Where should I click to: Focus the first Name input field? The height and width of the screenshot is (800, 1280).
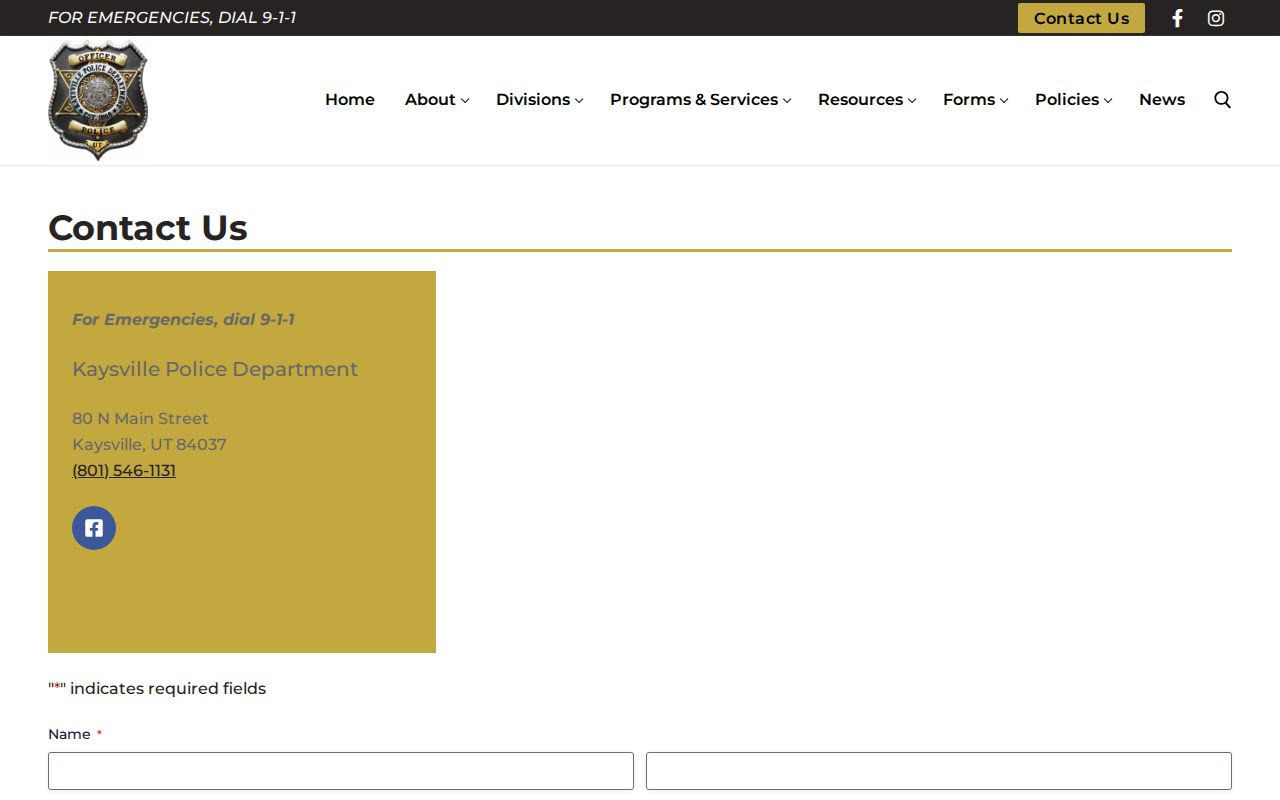pyautogui.click(x=341, y=771)
